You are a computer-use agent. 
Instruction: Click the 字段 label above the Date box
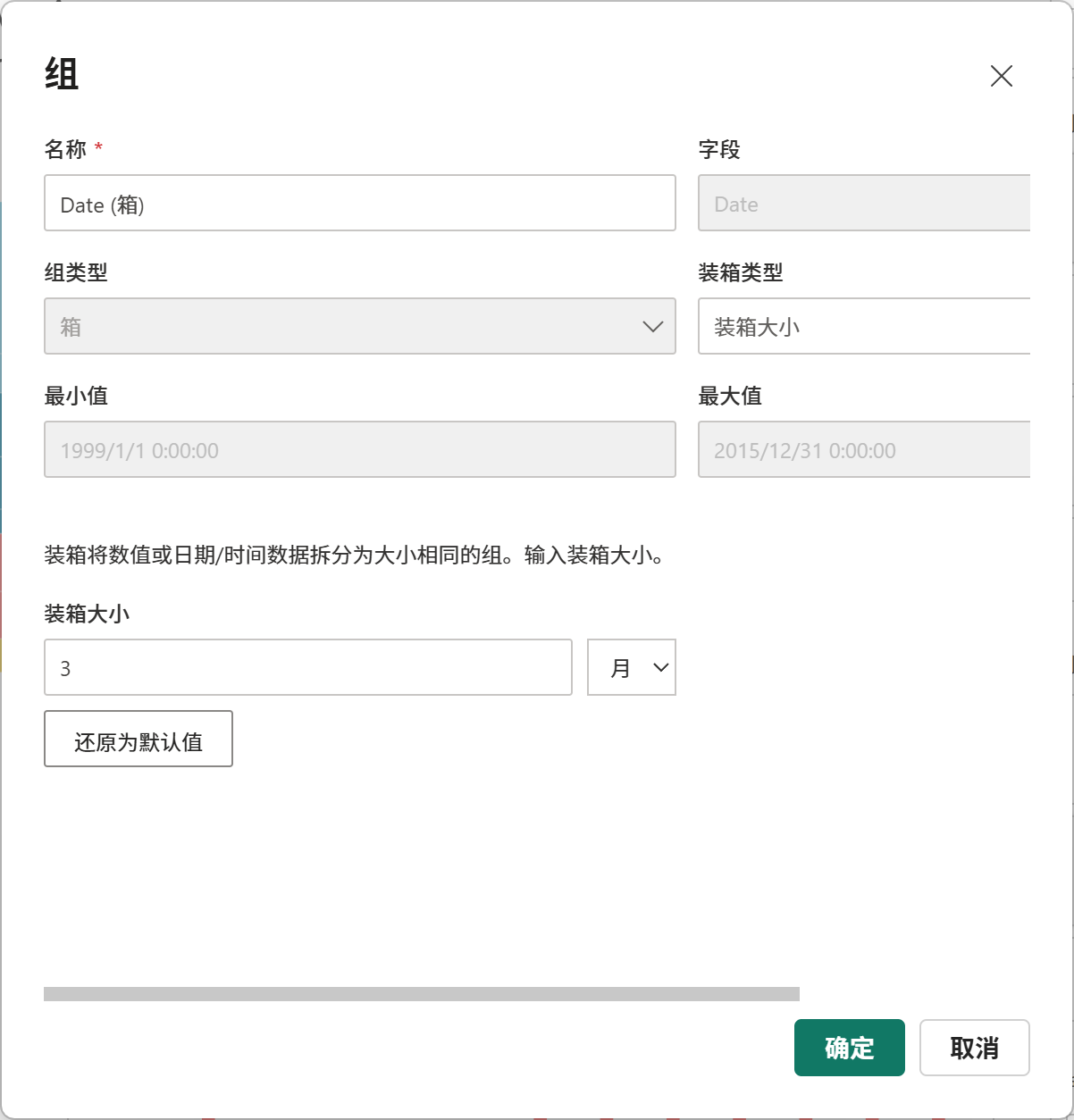click(x=719, y=149)
